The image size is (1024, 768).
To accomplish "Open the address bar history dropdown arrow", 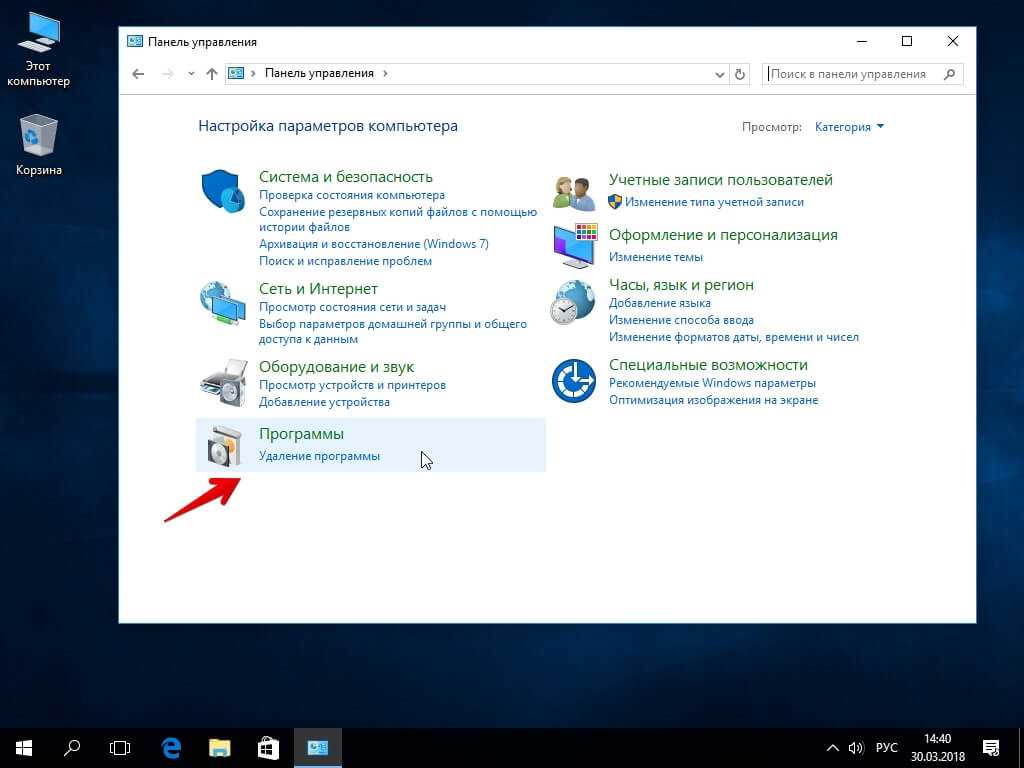I will pos(719,74).
